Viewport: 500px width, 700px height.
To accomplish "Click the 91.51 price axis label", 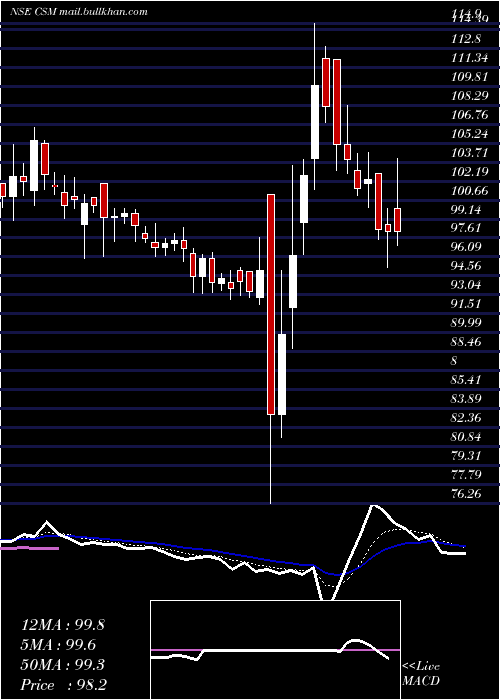I will [x=466, y=304].
